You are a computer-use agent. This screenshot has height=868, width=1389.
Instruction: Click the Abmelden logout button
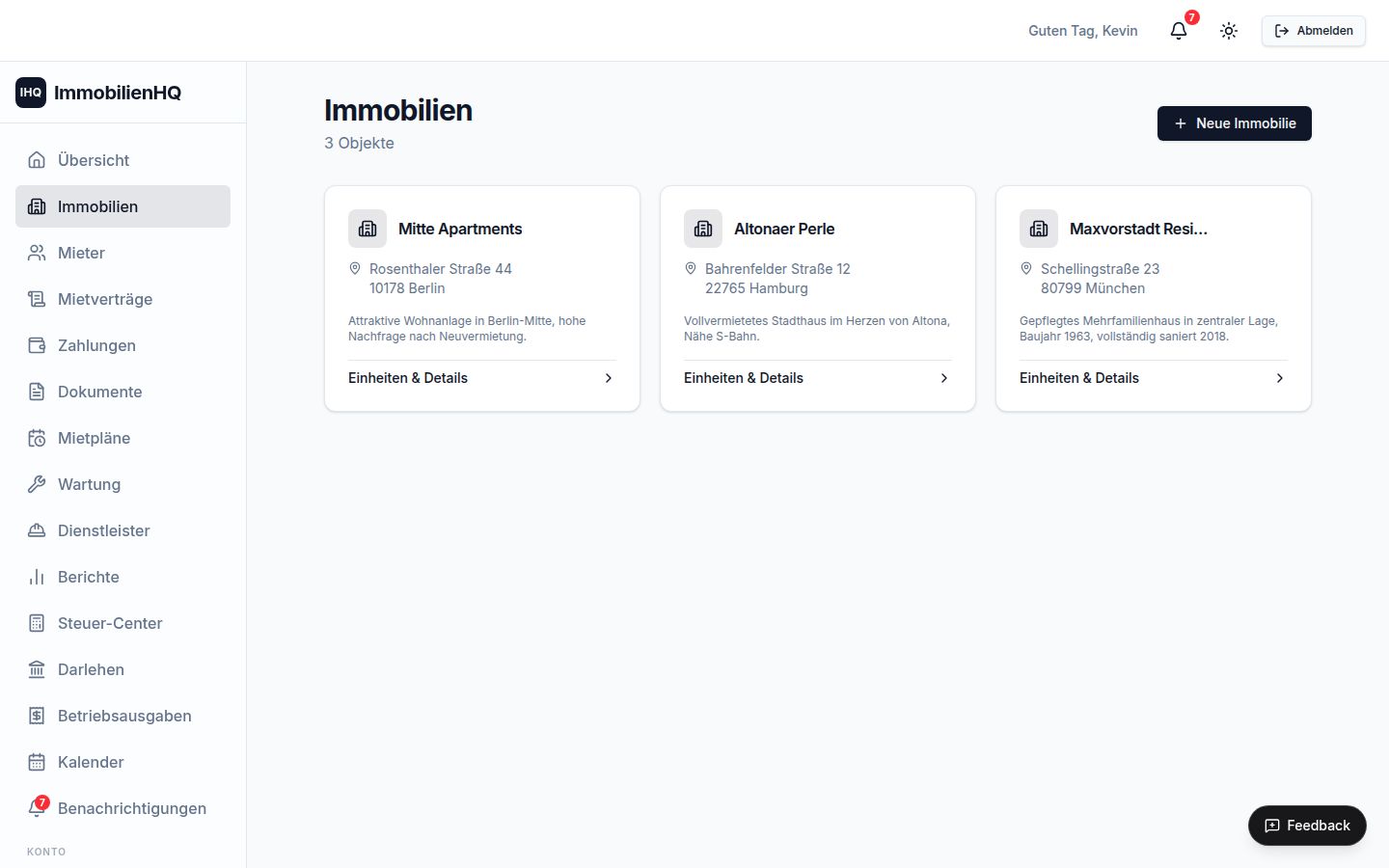pyautogui.click(x=1314, y=31)
